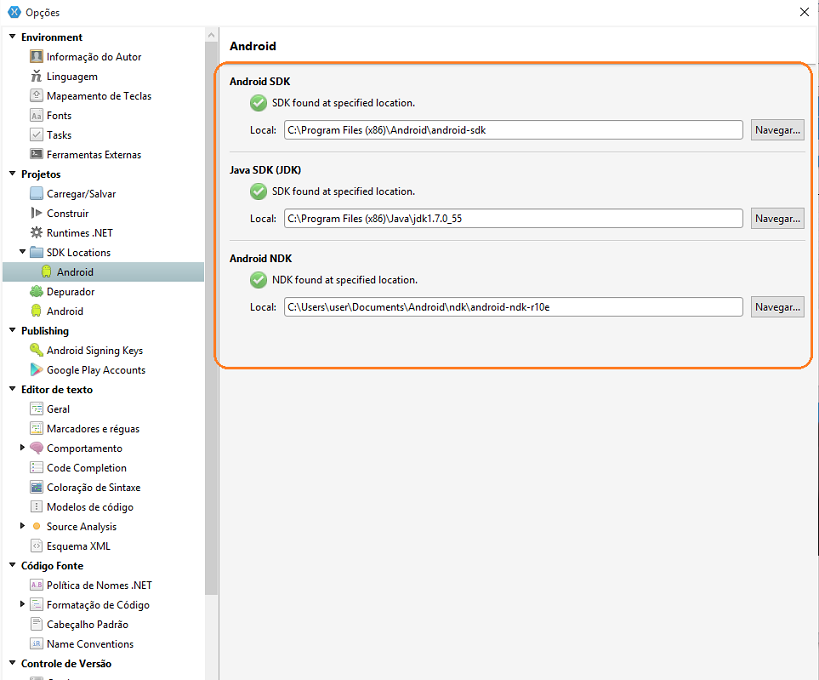Click the Comportamento brain icon
Viewport: 819px width, 680px height.
[36, 448]
